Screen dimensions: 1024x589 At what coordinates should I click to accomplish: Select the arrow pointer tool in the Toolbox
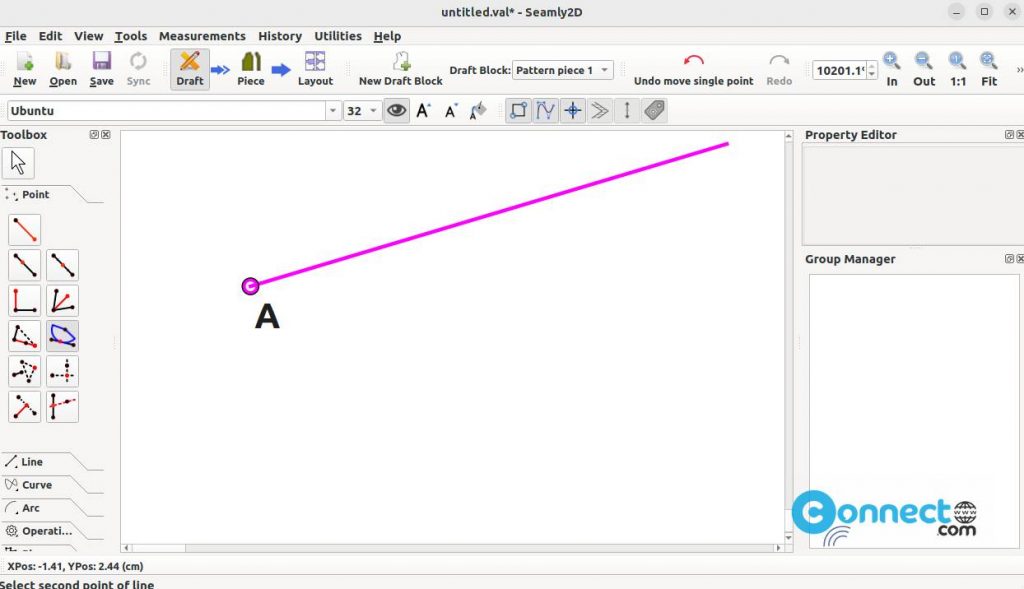click(18, 162)
